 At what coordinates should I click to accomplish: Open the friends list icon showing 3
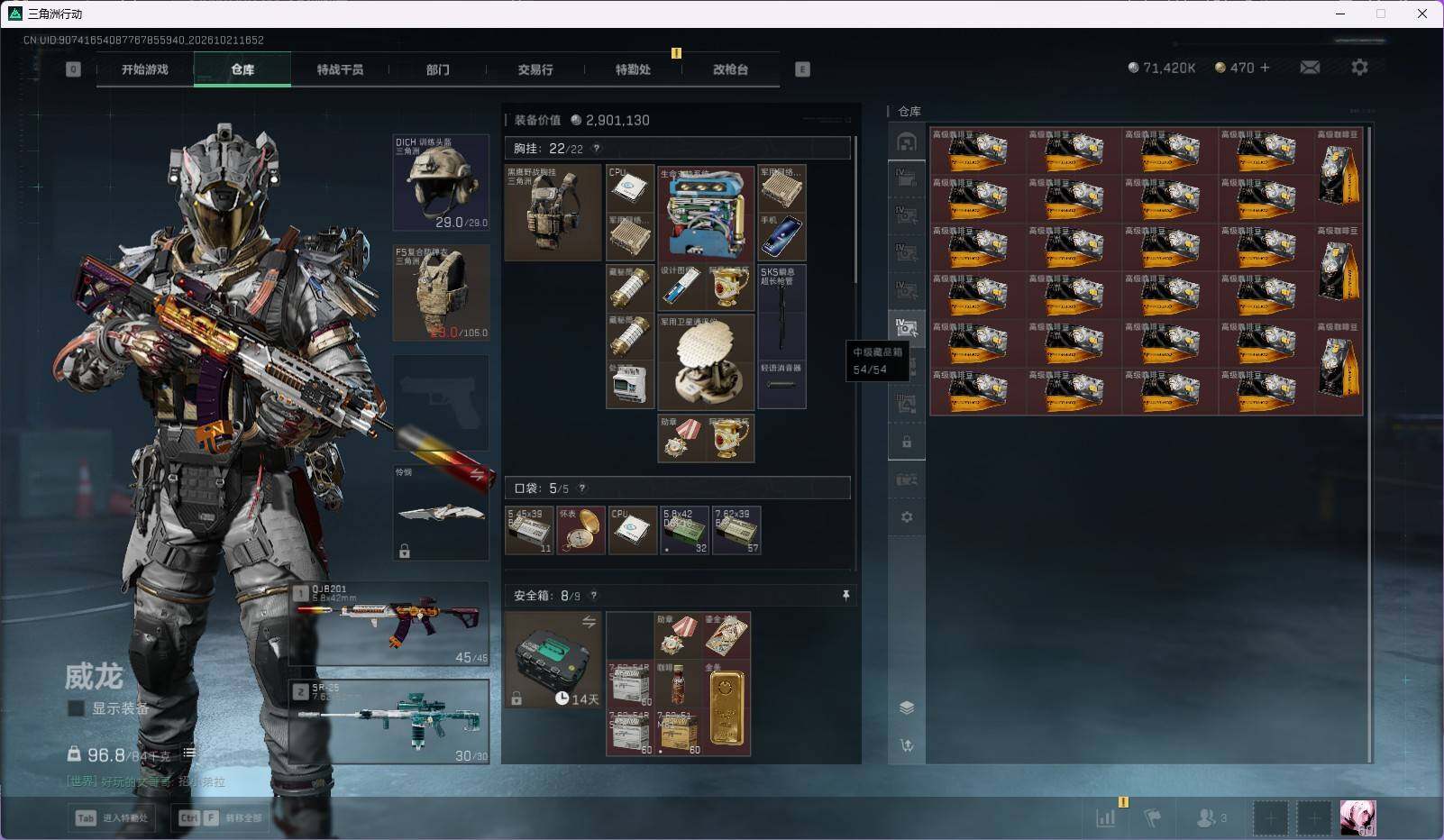1211,818
